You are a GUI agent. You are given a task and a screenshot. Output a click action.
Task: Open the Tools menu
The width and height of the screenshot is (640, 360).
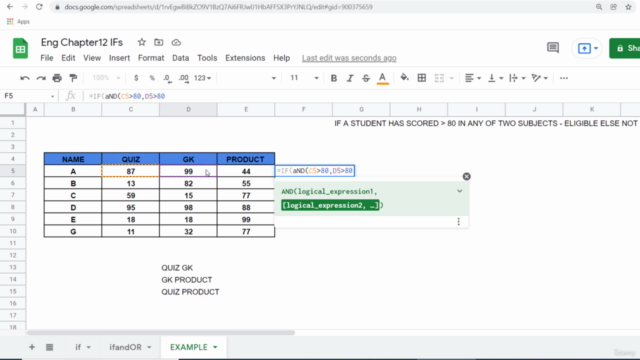pyautogui.click(x=207, y=58)
